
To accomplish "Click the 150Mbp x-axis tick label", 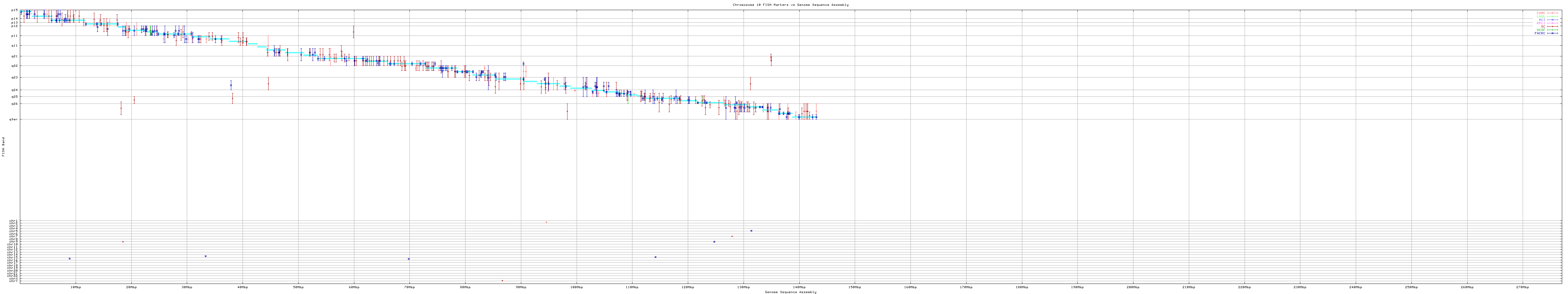I will (855, 287).
